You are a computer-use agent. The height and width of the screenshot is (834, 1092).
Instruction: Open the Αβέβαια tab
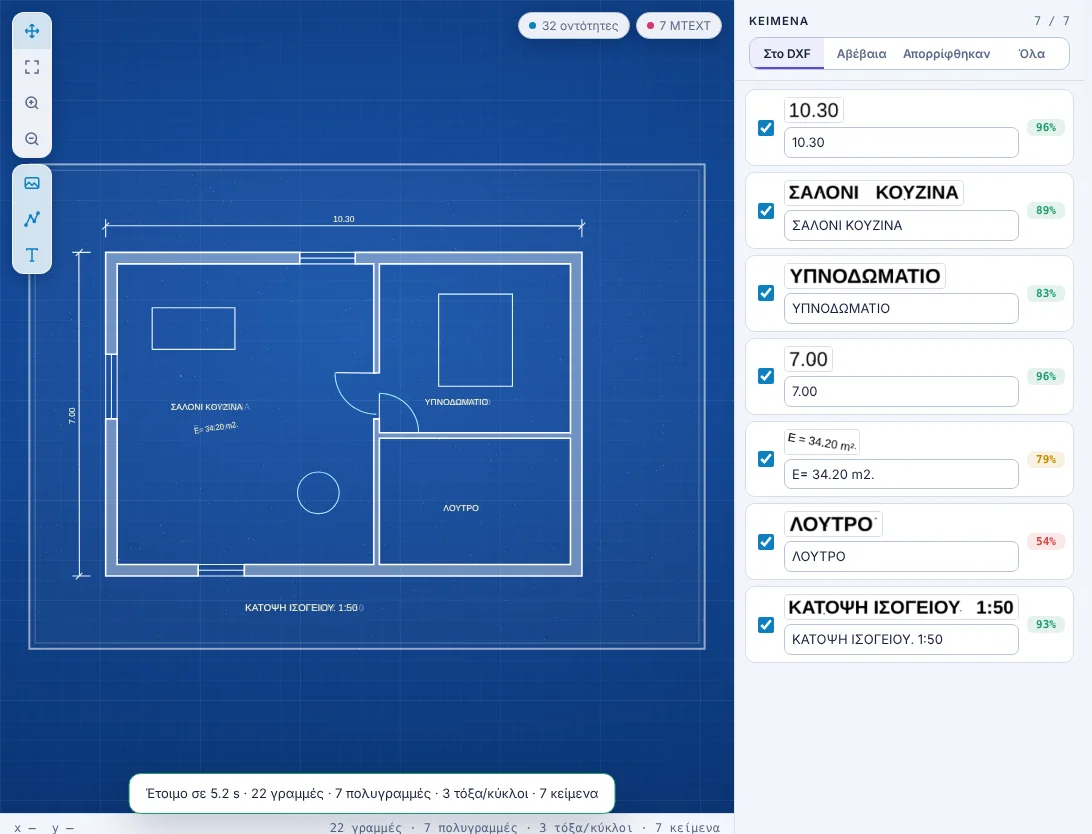tap(861, 54)
